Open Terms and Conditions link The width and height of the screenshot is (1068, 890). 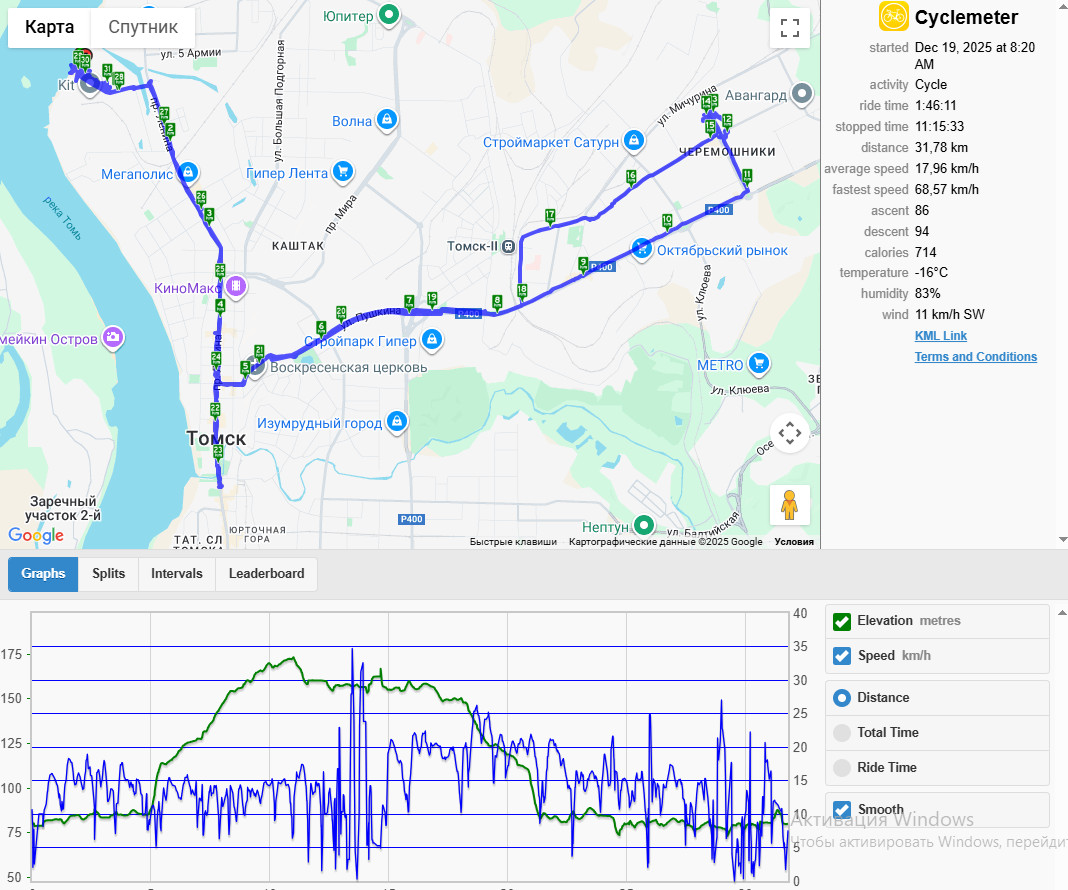point(975,357)
